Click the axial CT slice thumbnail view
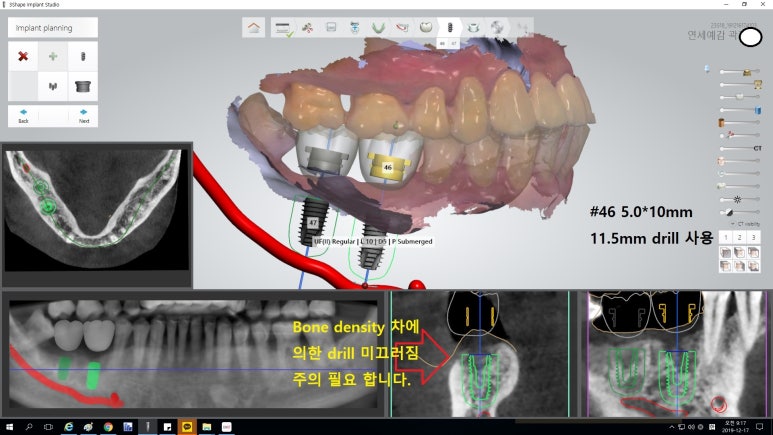Viewport: 773px width, 435px height. (x=95, y=208)
